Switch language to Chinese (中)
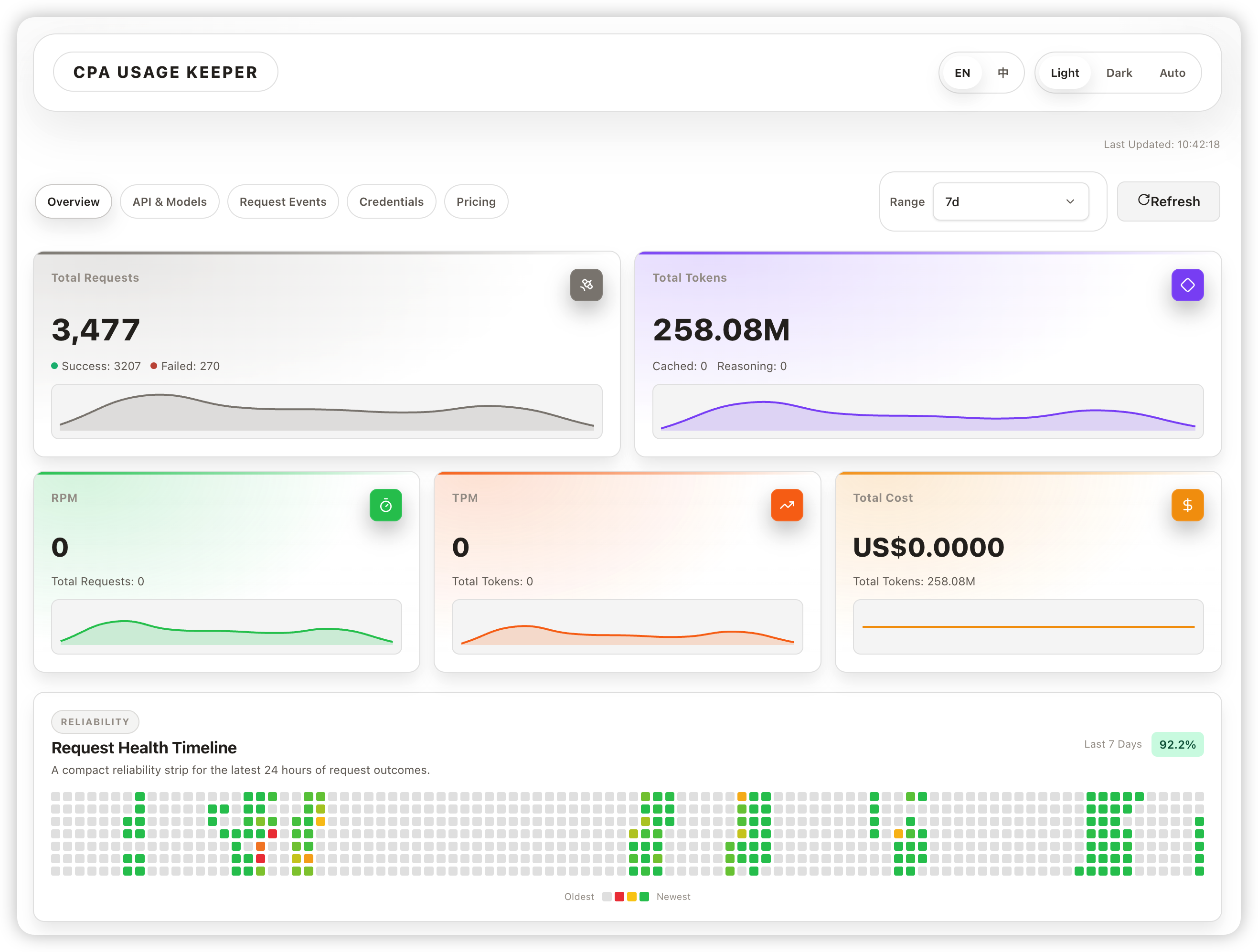The height and width of the screenshot is (952, 1258). click(x=1002, y=73)
